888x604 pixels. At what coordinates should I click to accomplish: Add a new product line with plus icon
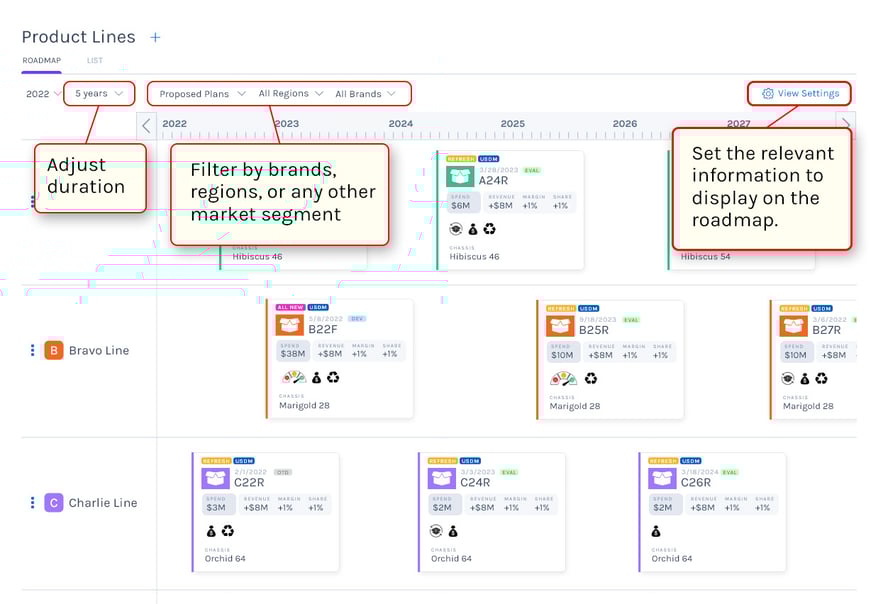(x=155, y=37)
